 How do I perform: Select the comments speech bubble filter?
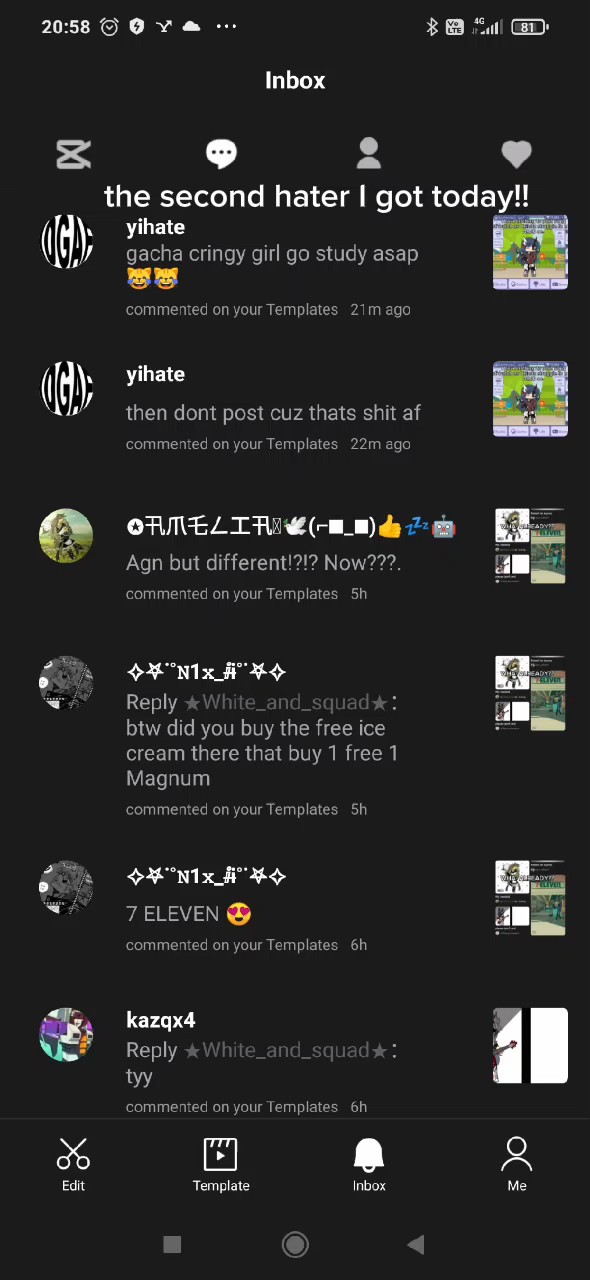[221, 153]
